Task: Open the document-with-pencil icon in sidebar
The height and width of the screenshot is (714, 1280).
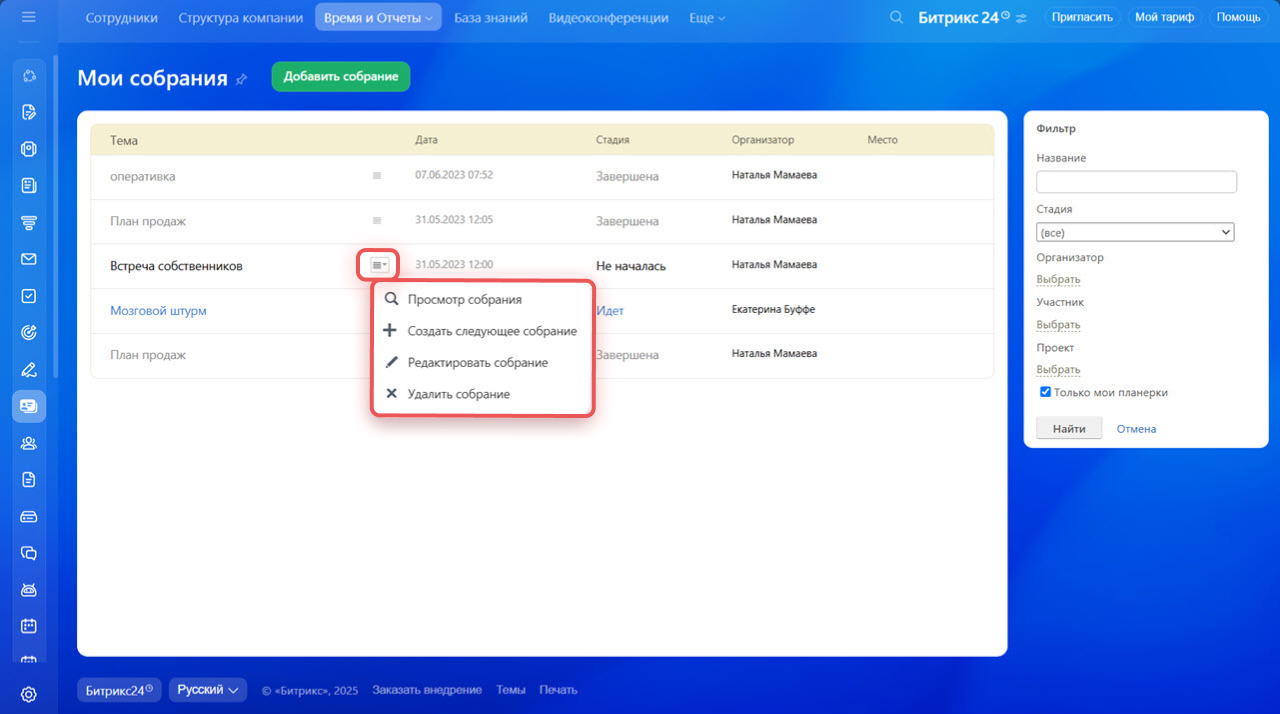Action: (29, 112)
